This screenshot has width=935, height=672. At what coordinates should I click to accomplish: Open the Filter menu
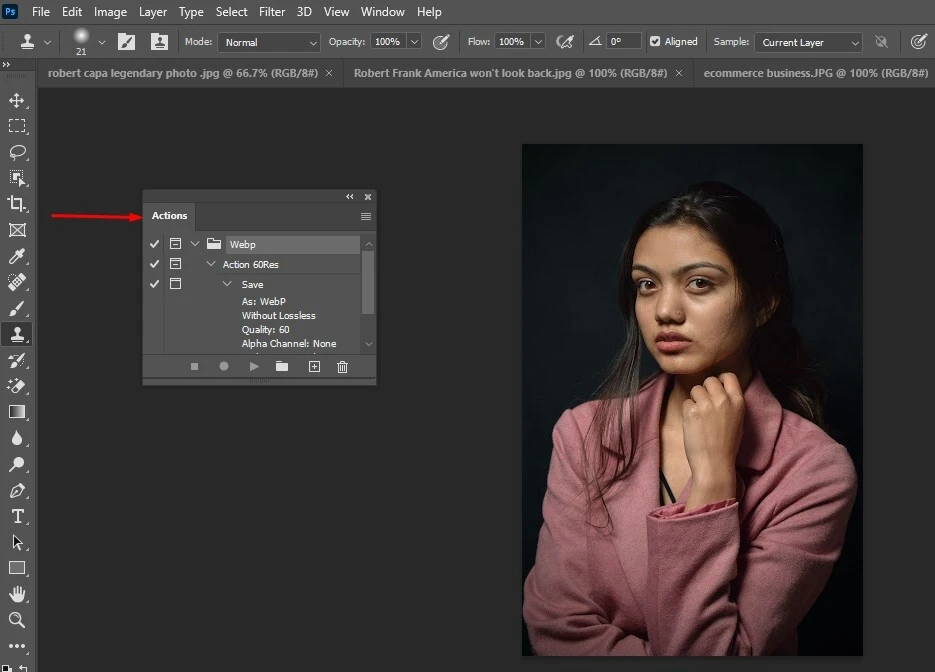(272, 11)
